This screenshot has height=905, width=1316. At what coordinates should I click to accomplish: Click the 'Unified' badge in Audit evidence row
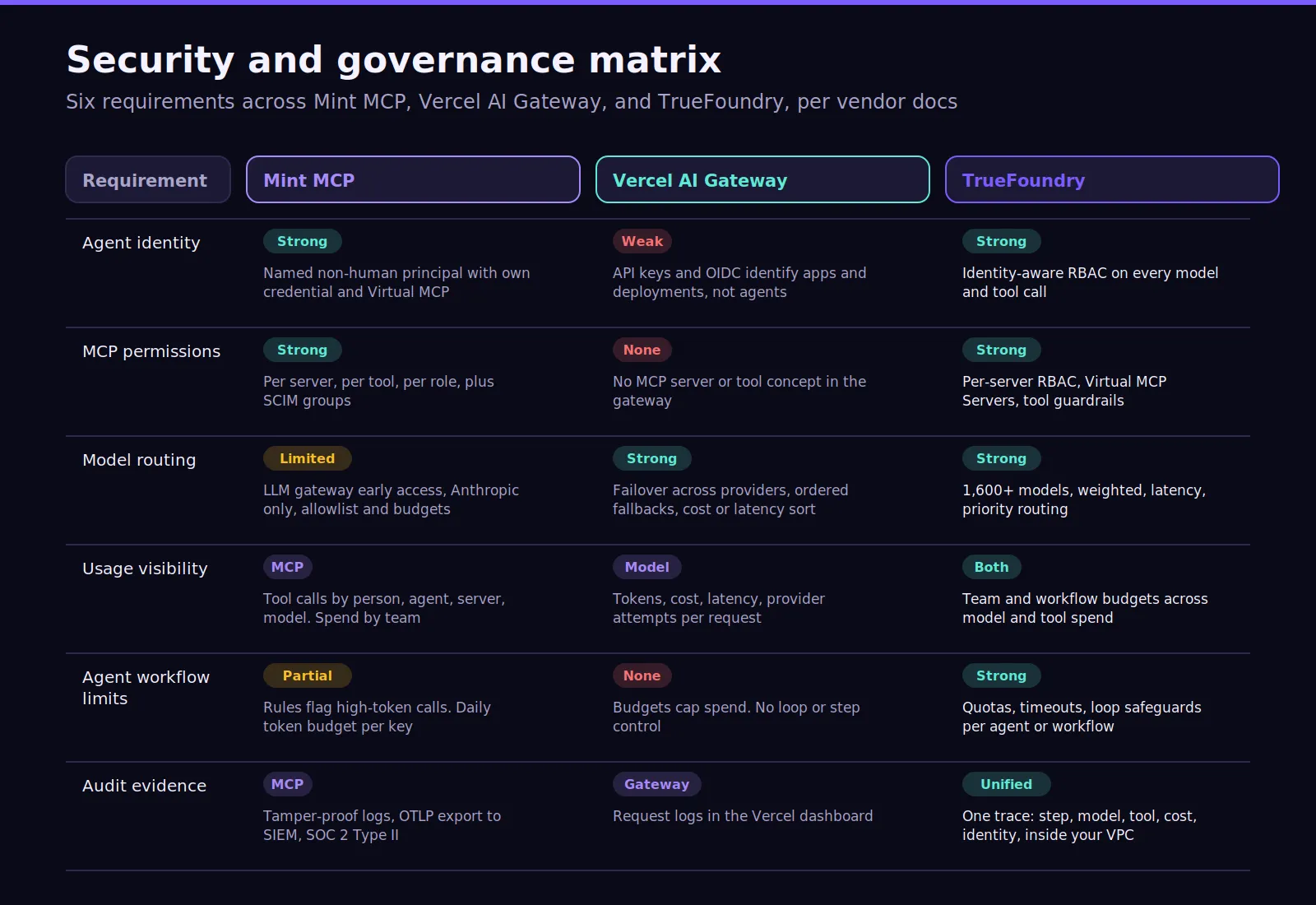tap(1006, 784)
